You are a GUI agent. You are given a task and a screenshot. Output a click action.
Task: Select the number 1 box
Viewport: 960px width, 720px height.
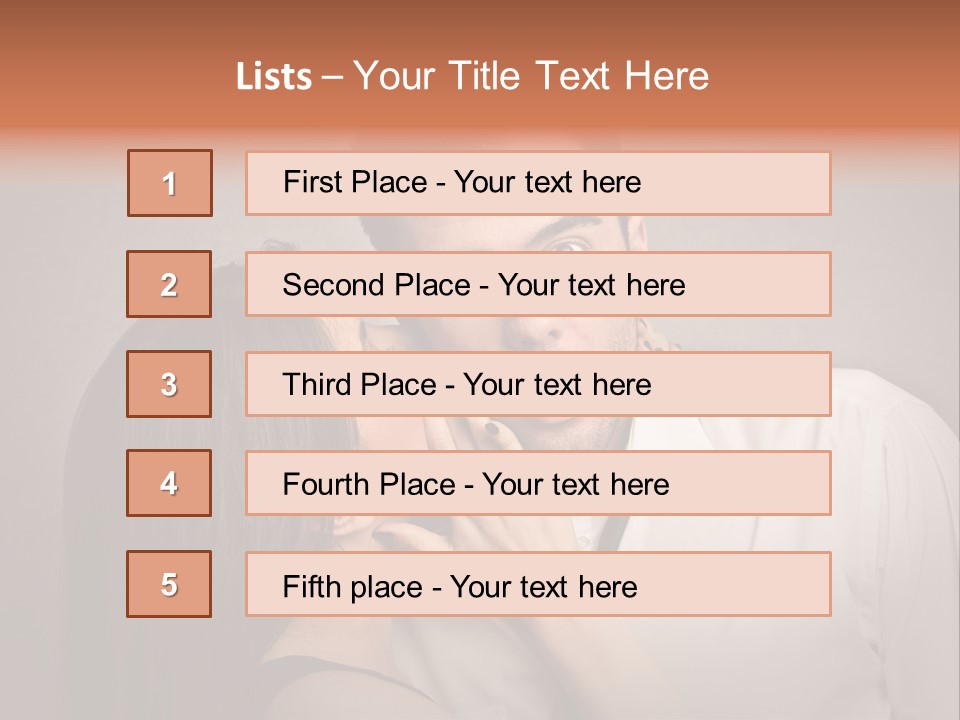tap(170, 183)
